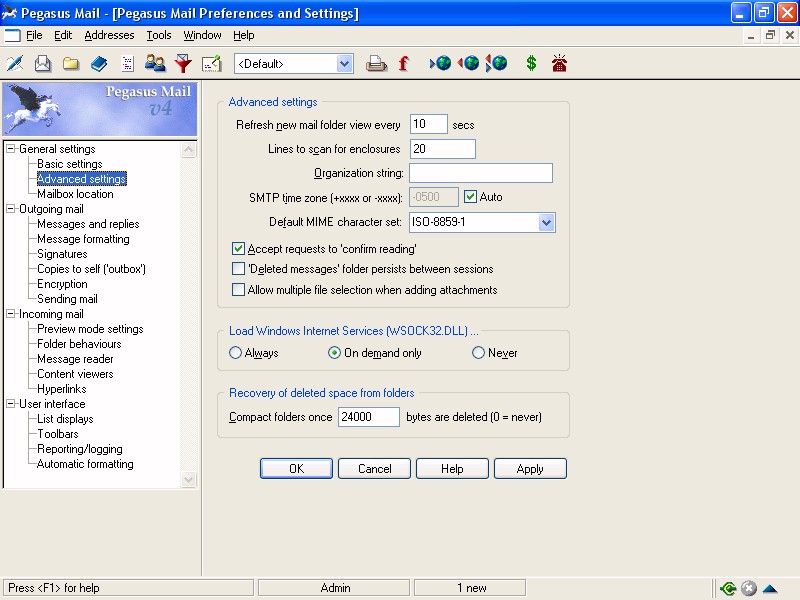Click the Organization string input field
The image size is (800, 600).
(x=481, y=173)
